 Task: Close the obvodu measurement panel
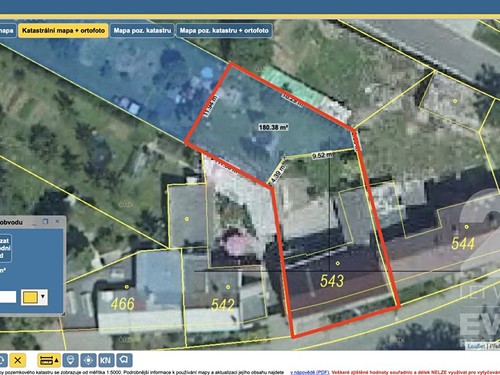point(57,221)
